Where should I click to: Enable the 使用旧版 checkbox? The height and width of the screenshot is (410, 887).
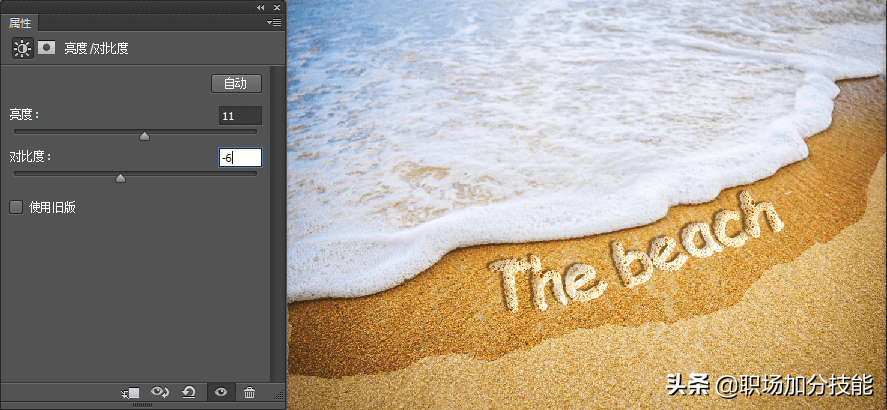coord(16,208)
